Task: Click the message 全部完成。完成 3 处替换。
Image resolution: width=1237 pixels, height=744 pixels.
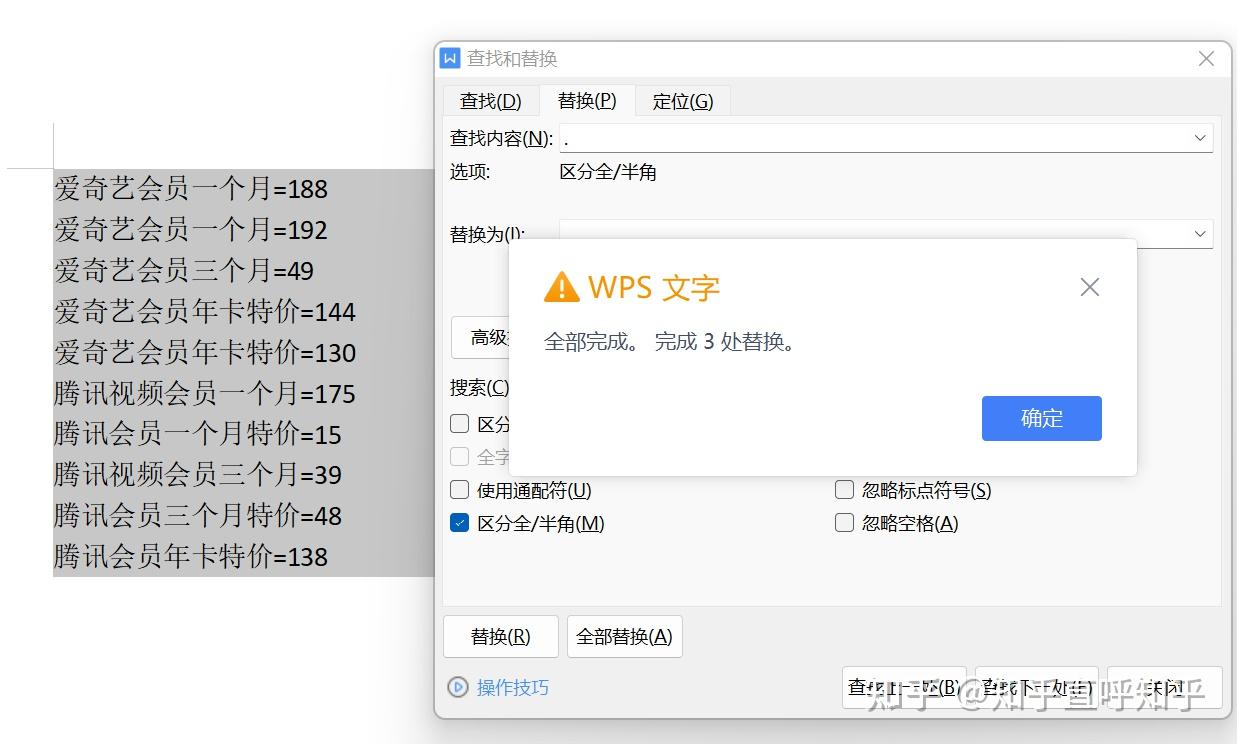Action: point(669,342)
